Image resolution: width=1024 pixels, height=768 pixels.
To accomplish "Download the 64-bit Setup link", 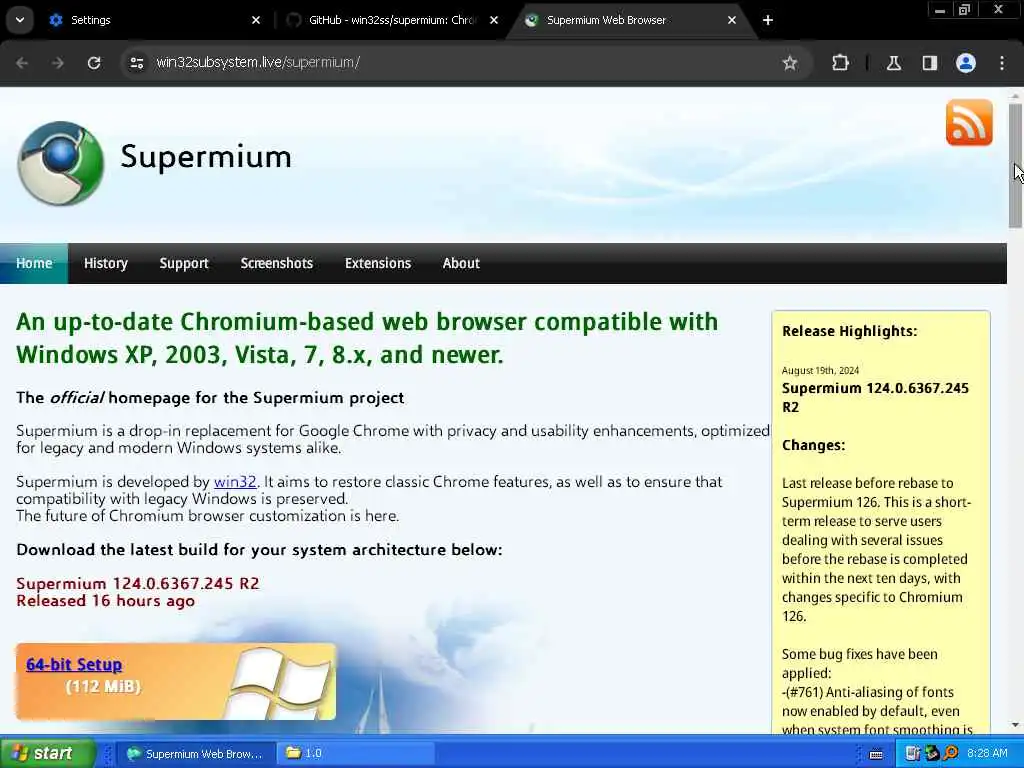I will coord(74,665).
